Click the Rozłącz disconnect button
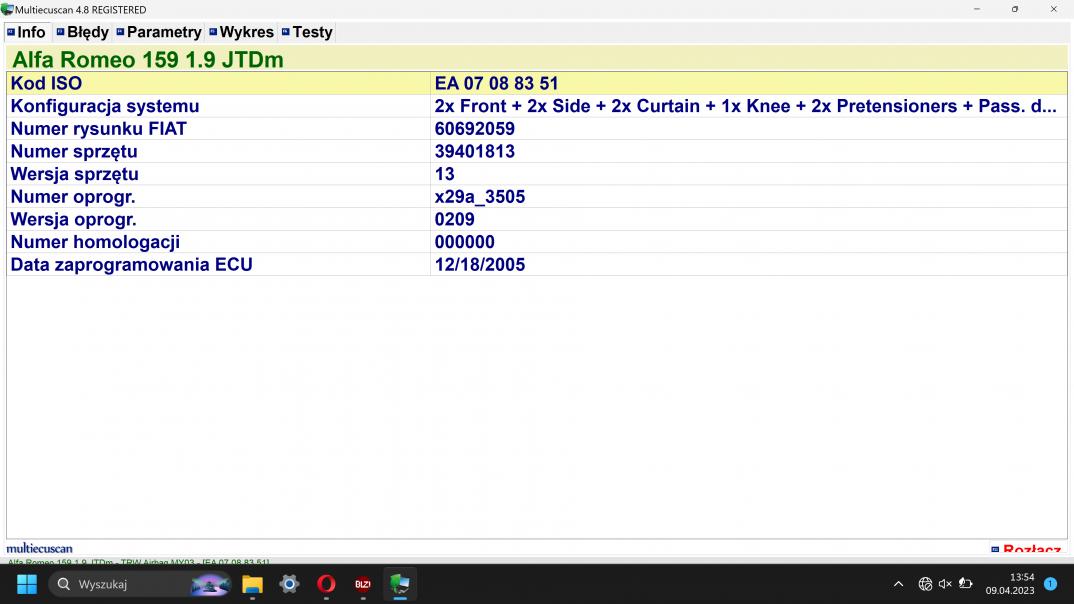This screenshot has height=604, width=1074. point(1025,549)
